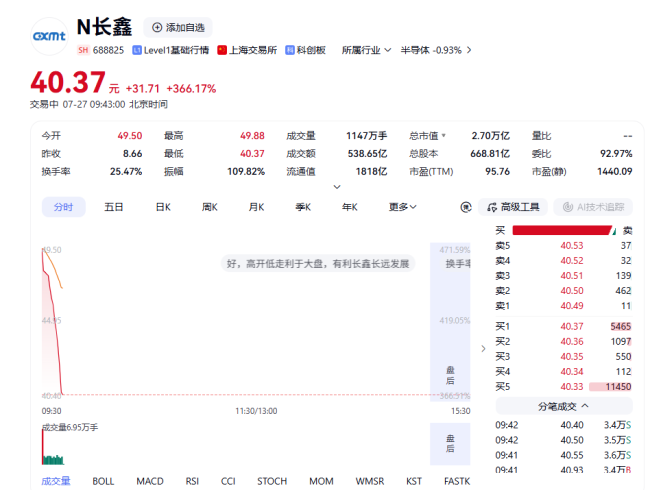Open AI技术追踪 button

tap(593, 207)
